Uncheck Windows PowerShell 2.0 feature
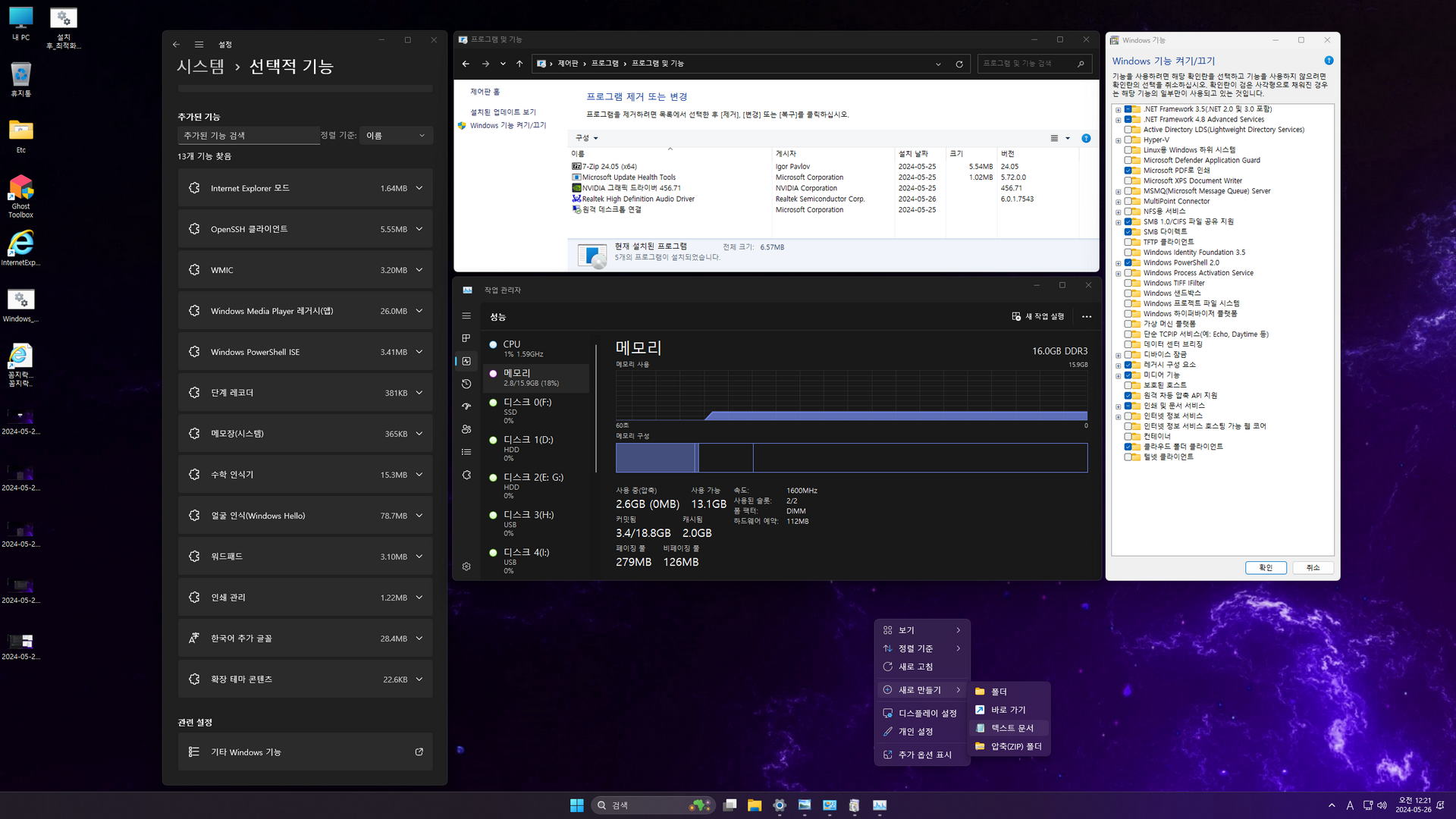Screen dimensions: 1456x819 click(1128, 262)
